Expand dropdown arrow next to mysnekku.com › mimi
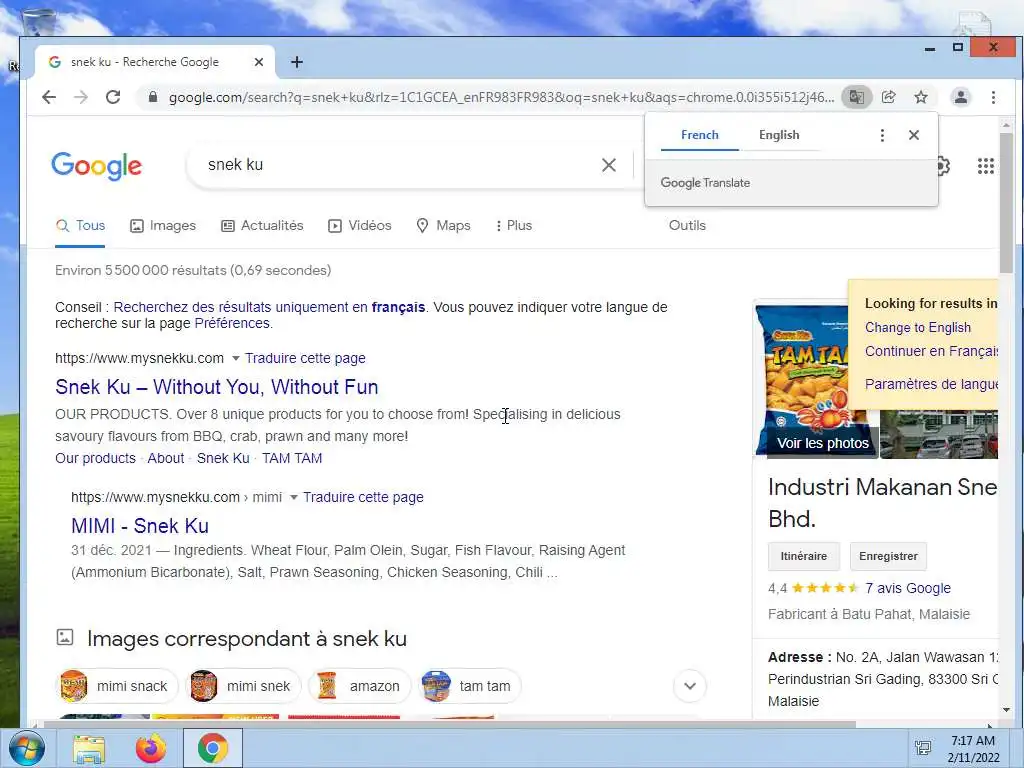The height and width of the screenshot is (768, 1024). (x=294, y=498)
